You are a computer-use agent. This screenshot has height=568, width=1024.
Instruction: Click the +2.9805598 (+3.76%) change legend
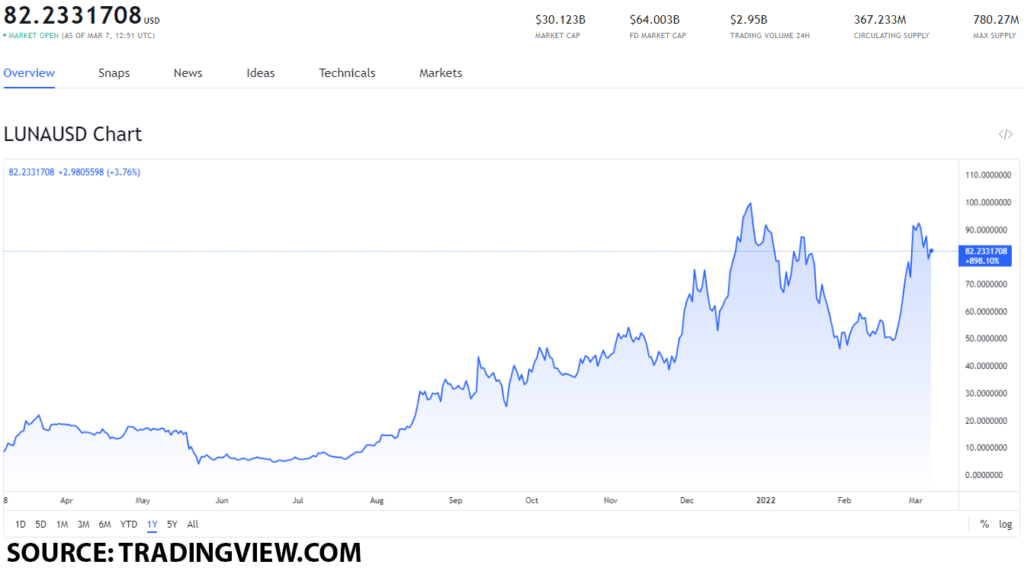pyautogui.click(x=99, y=172)
